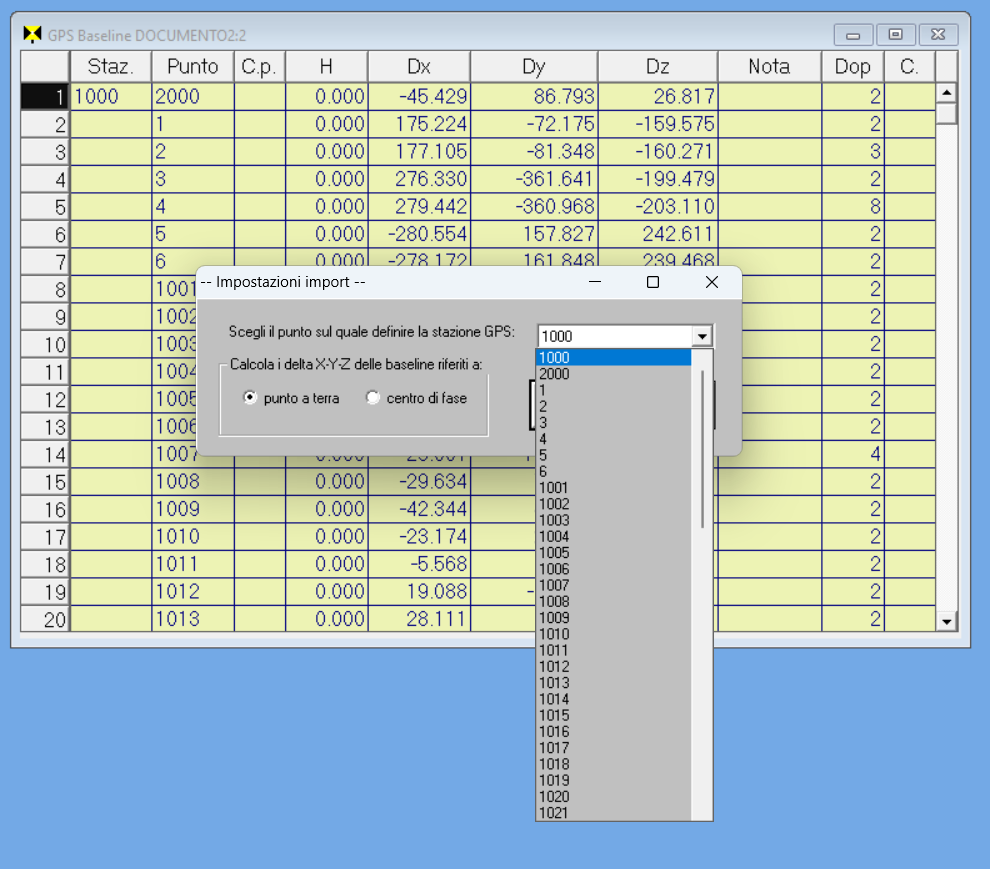
Task: Select row header 20 in the table
Action: coord(45,619)
